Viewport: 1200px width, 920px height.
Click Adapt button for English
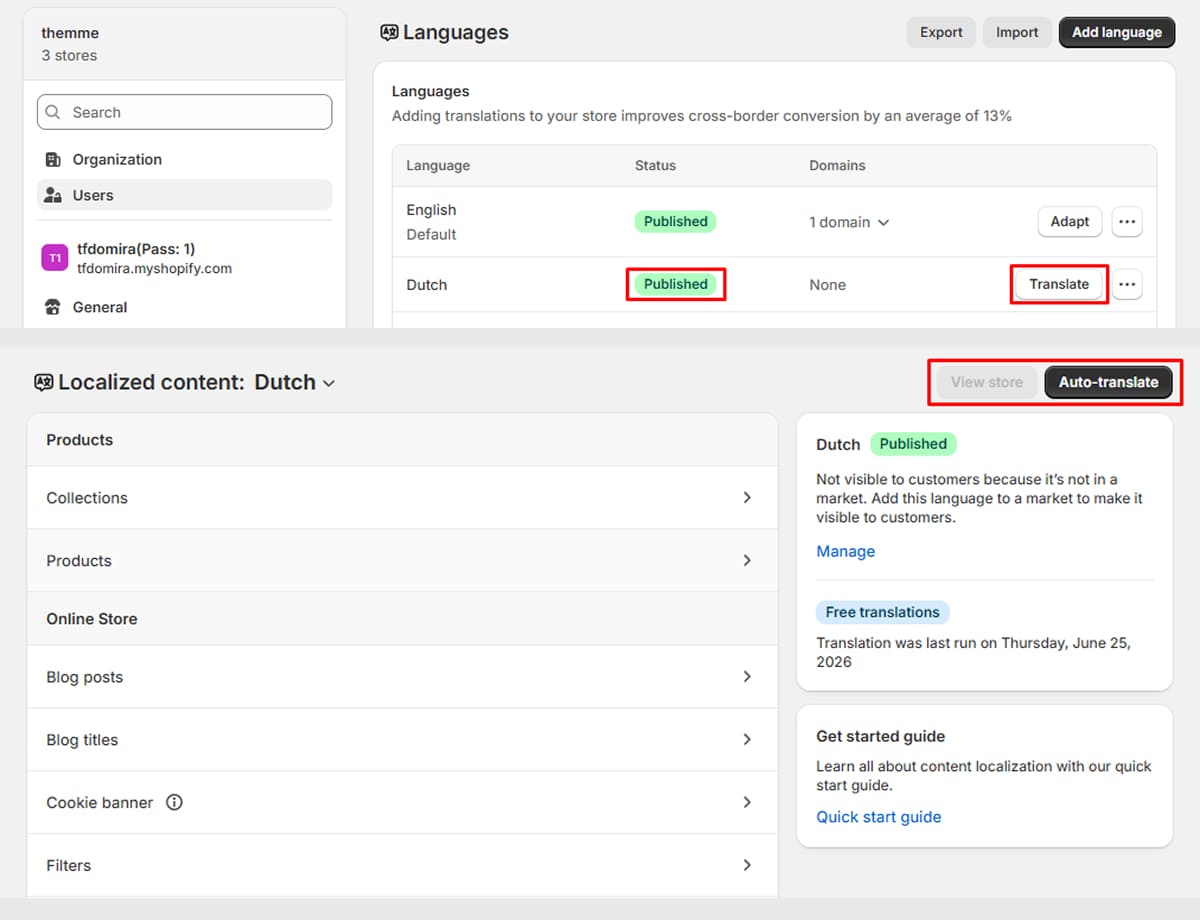[x=1070, y=222]
